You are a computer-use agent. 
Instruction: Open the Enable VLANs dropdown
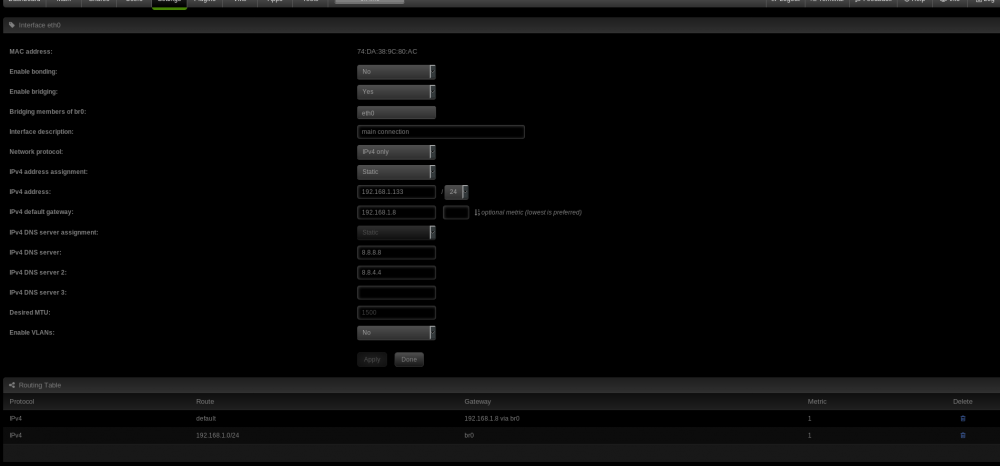coord(396,333)
